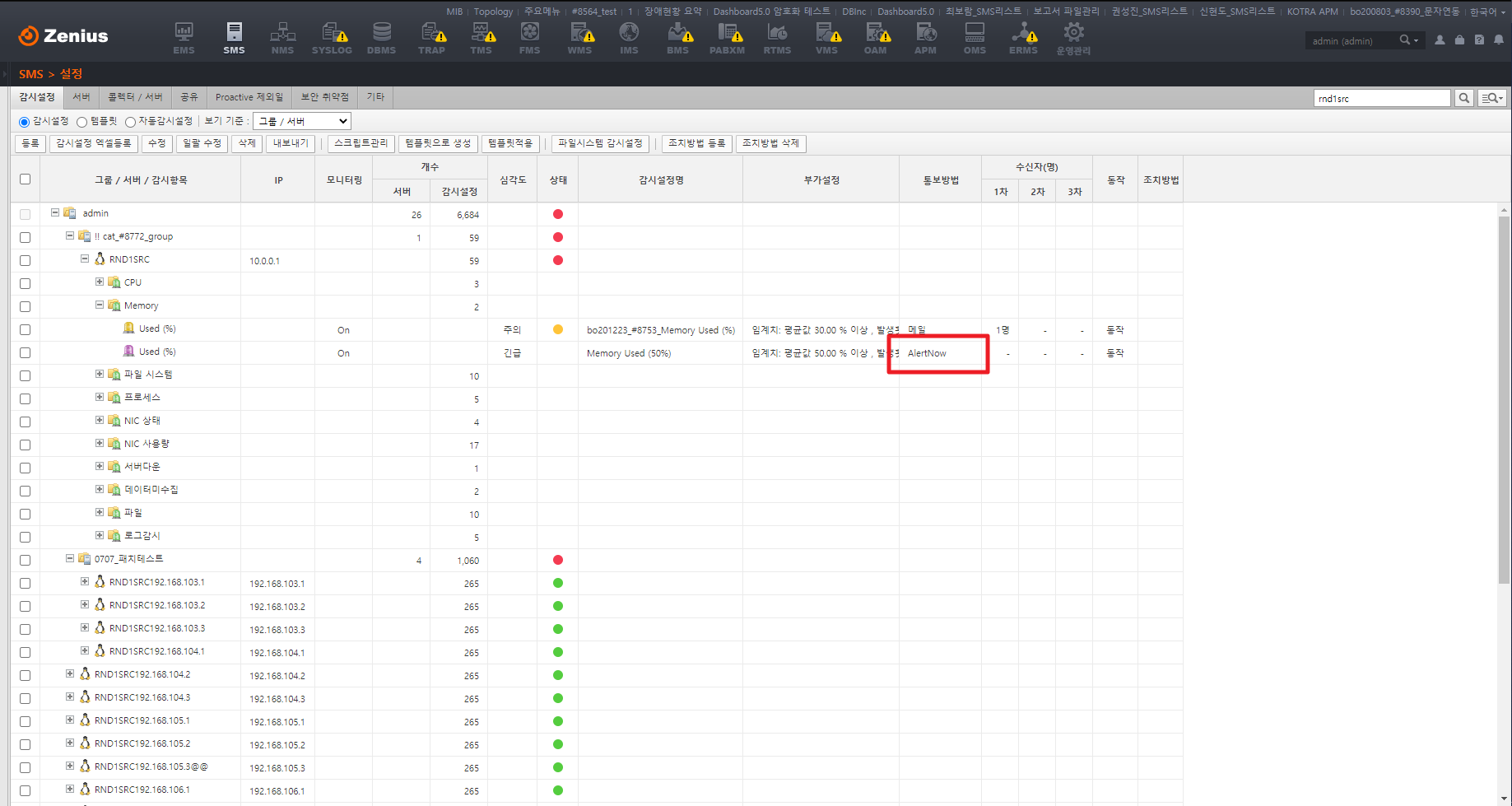Image resolution: width=1512 pixels, height=806 pixels.
Task: Click the DBMS database icon
Action: (381, 38)
